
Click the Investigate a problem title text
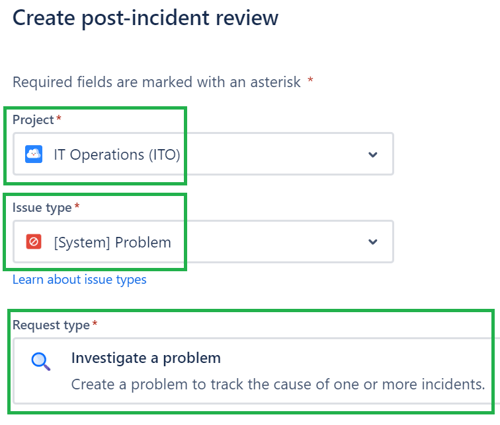[146, 358]
